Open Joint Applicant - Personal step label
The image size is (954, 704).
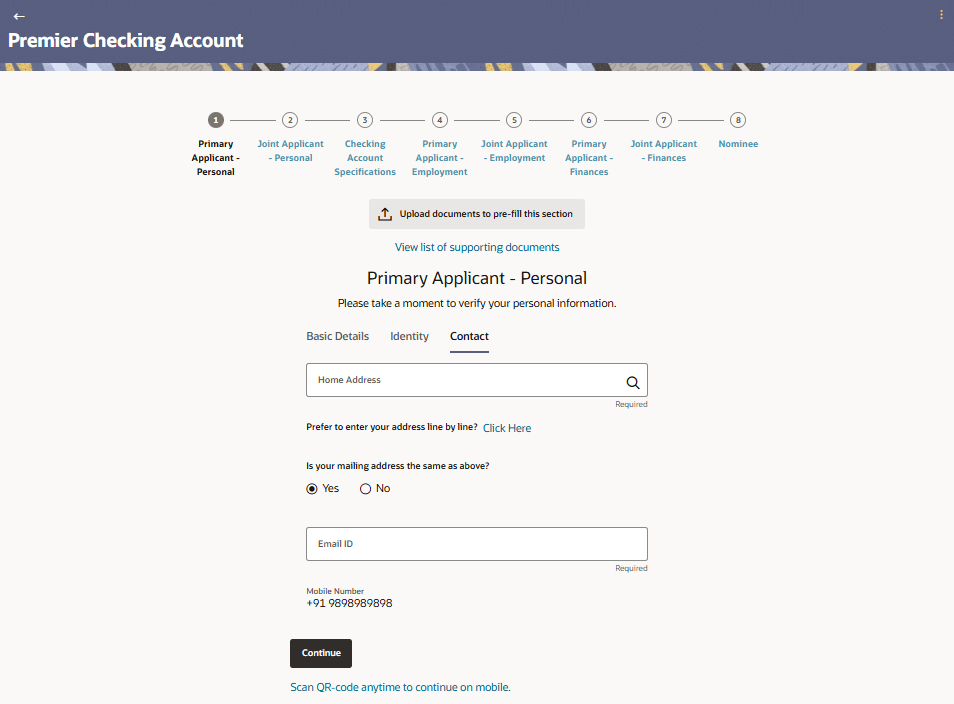[x=290, y=151]
